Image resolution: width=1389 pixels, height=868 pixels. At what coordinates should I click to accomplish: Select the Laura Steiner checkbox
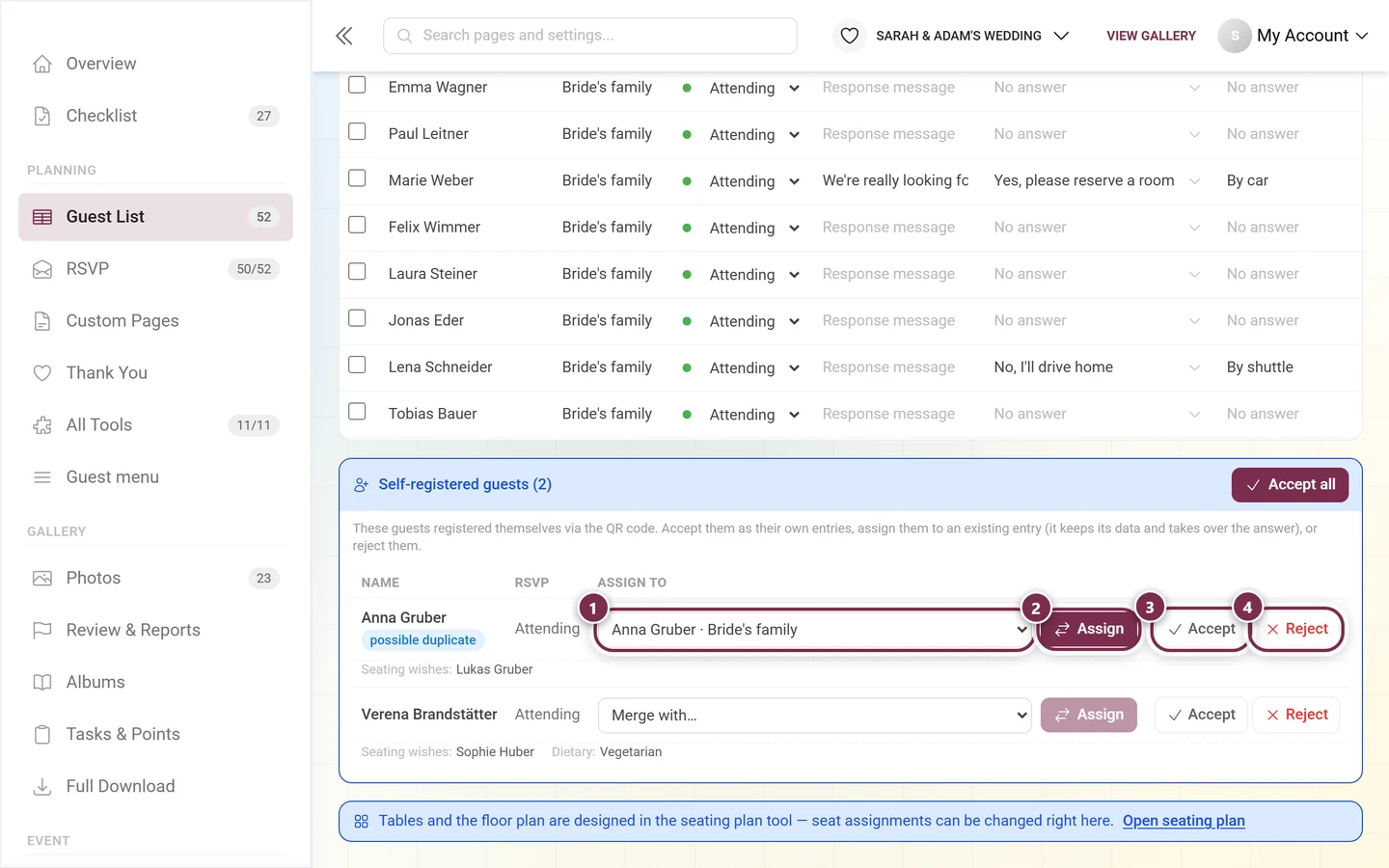coord(357,271)
